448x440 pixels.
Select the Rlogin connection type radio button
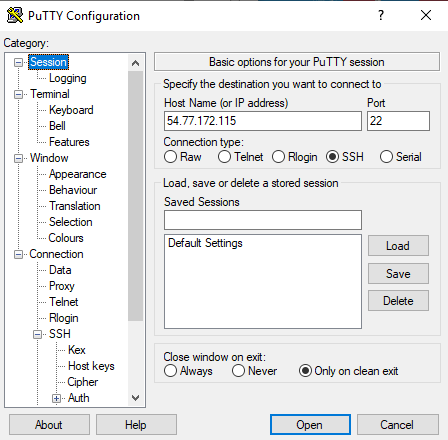pyautogui.click(x=278, y=157)
